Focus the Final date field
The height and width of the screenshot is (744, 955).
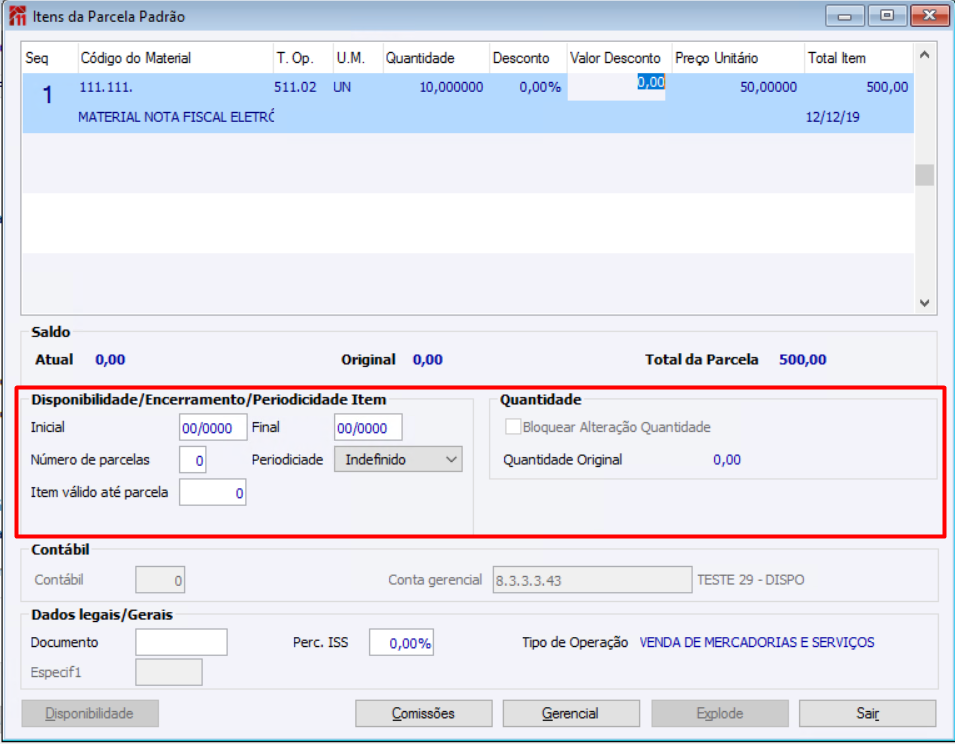click(368, 427)
